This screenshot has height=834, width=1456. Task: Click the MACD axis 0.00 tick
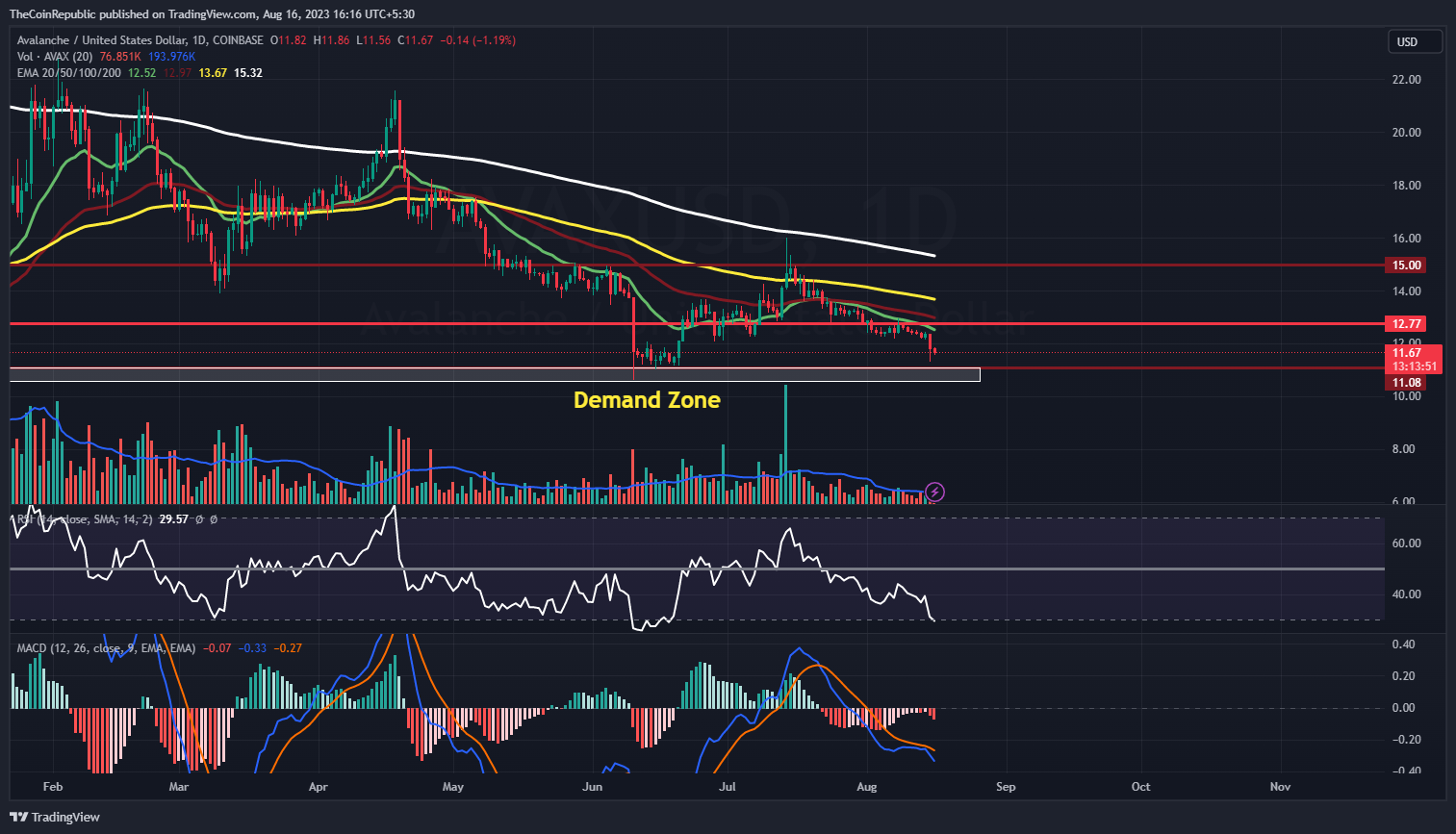tap(1404, 708)
